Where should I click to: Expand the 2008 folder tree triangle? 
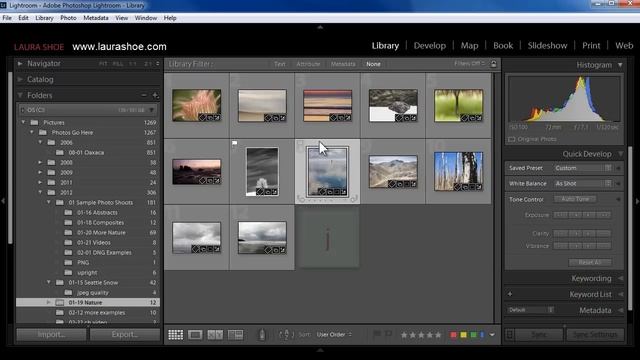[40, 162]
